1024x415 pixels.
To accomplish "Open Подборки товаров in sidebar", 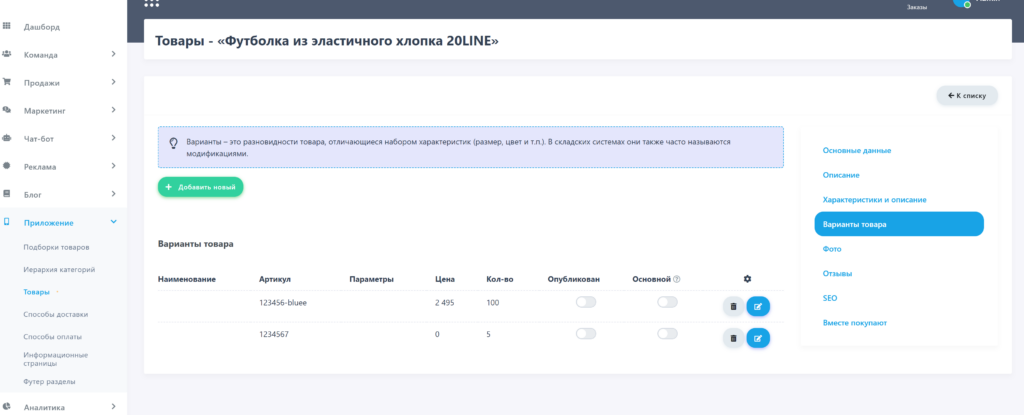I will pos(56,247).
